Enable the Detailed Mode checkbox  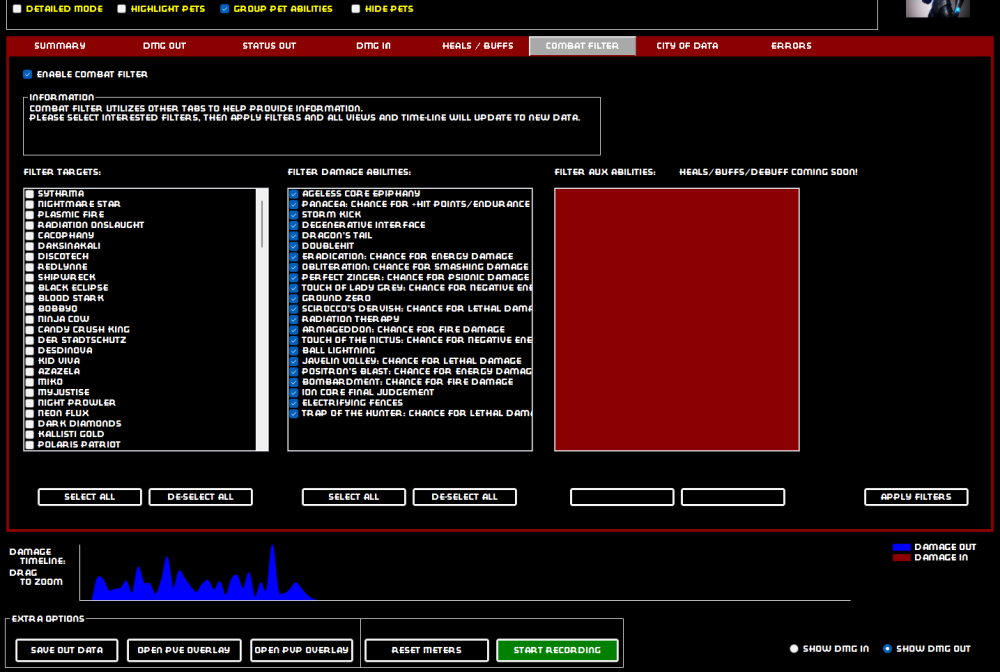click(17, 9)
